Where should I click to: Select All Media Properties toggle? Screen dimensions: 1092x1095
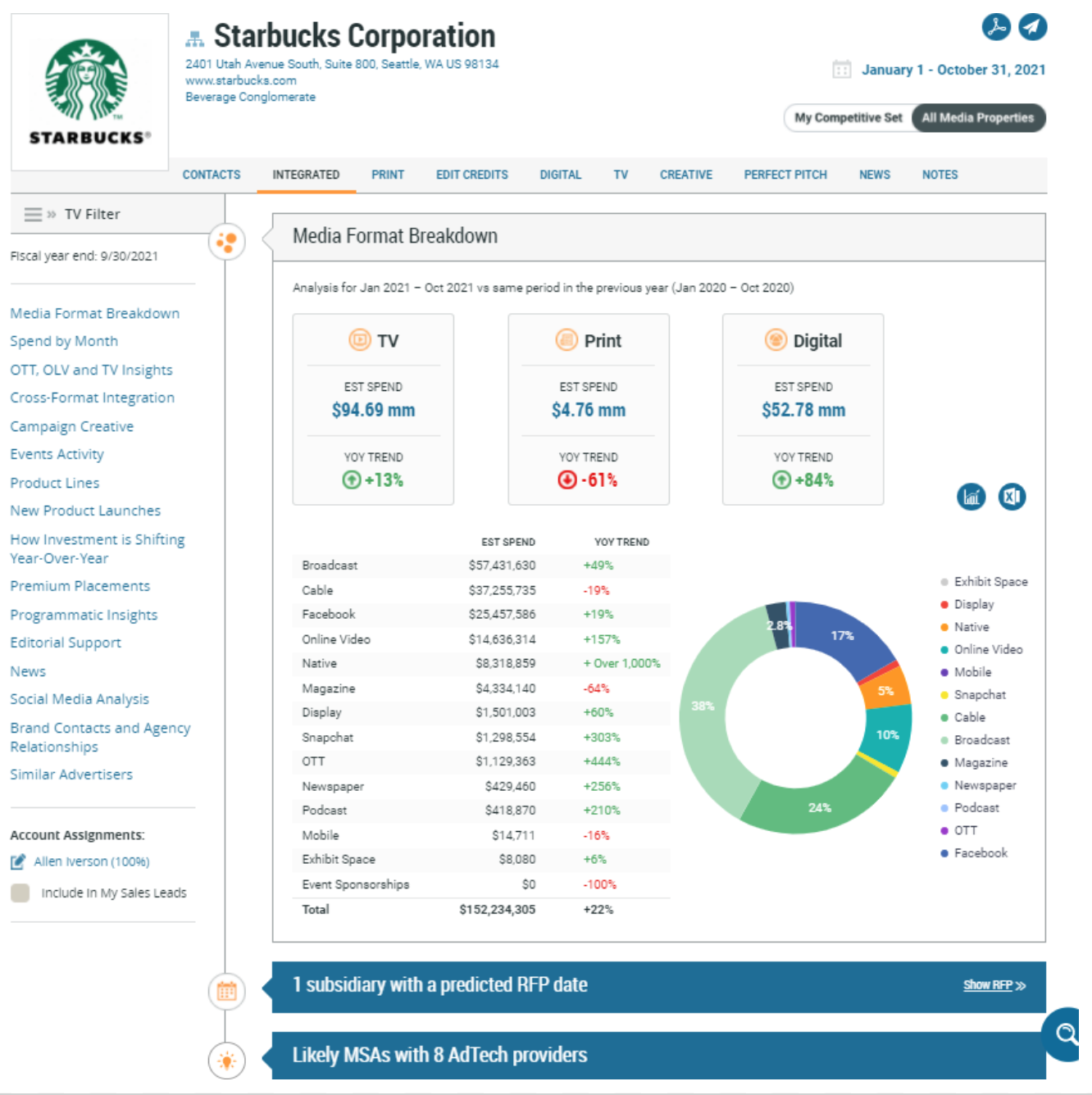tap(978, 117)
